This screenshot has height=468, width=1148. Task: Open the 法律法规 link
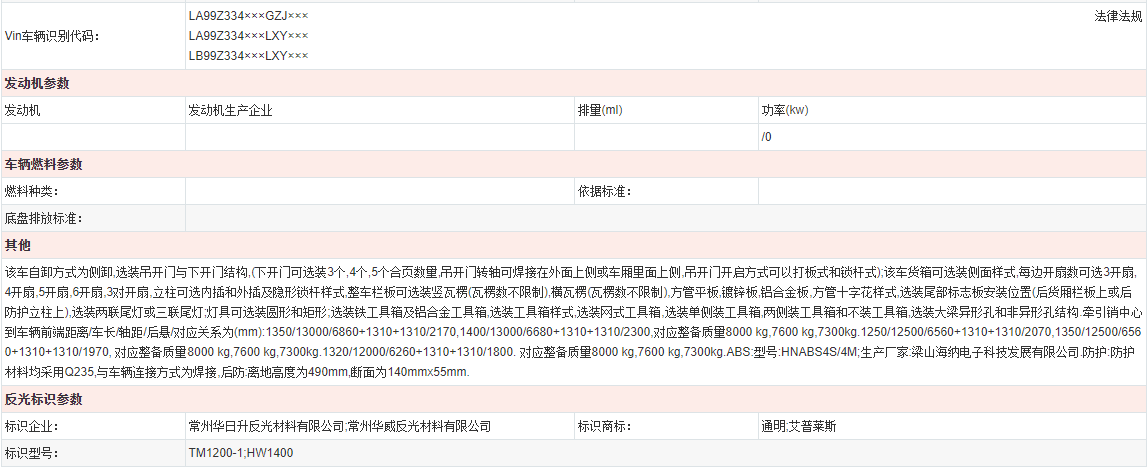1118,16
